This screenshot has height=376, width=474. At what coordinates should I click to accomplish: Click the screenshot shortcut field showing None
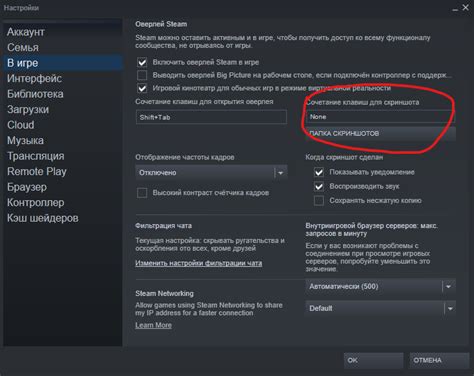[x=380, y=117]
